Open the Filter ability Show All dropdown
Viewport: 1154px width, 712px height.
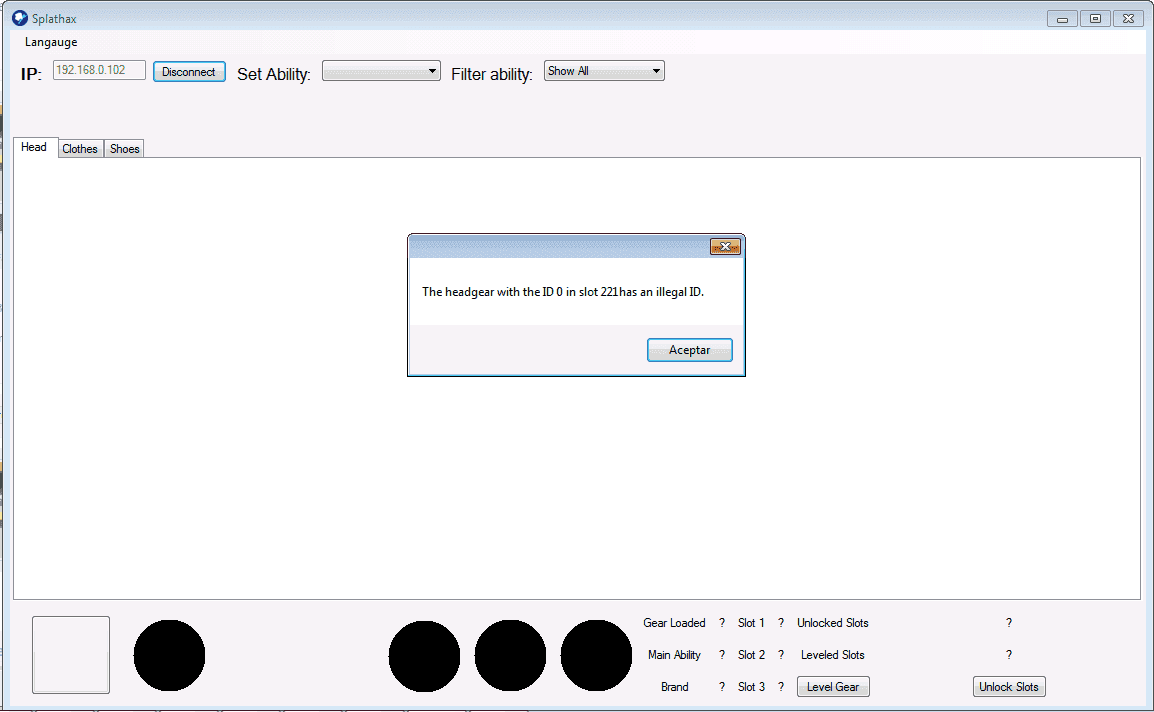pyautogui.click(x=604, y=71)
